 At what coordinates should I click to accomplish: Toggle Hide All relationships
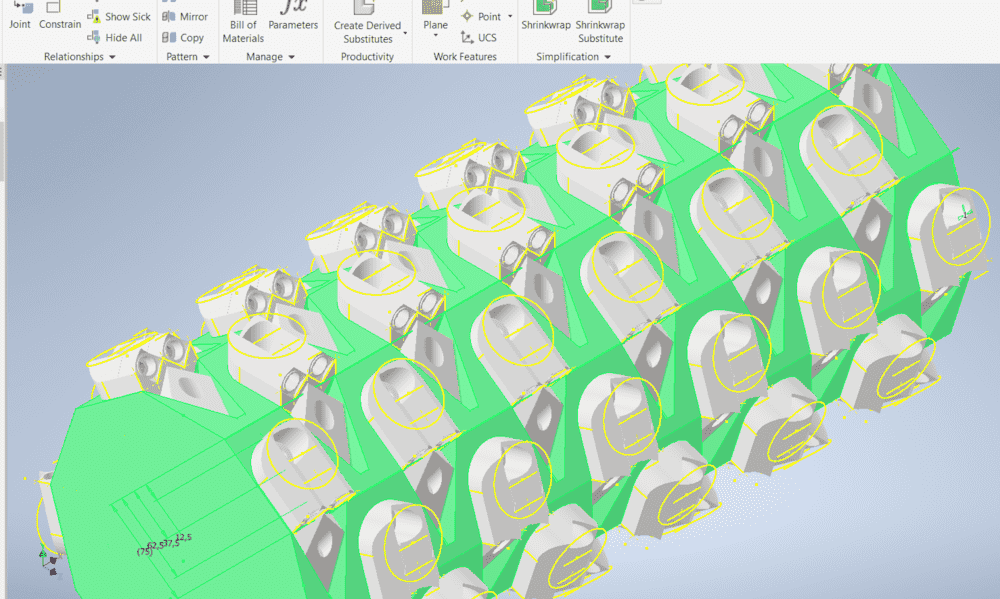117,38
